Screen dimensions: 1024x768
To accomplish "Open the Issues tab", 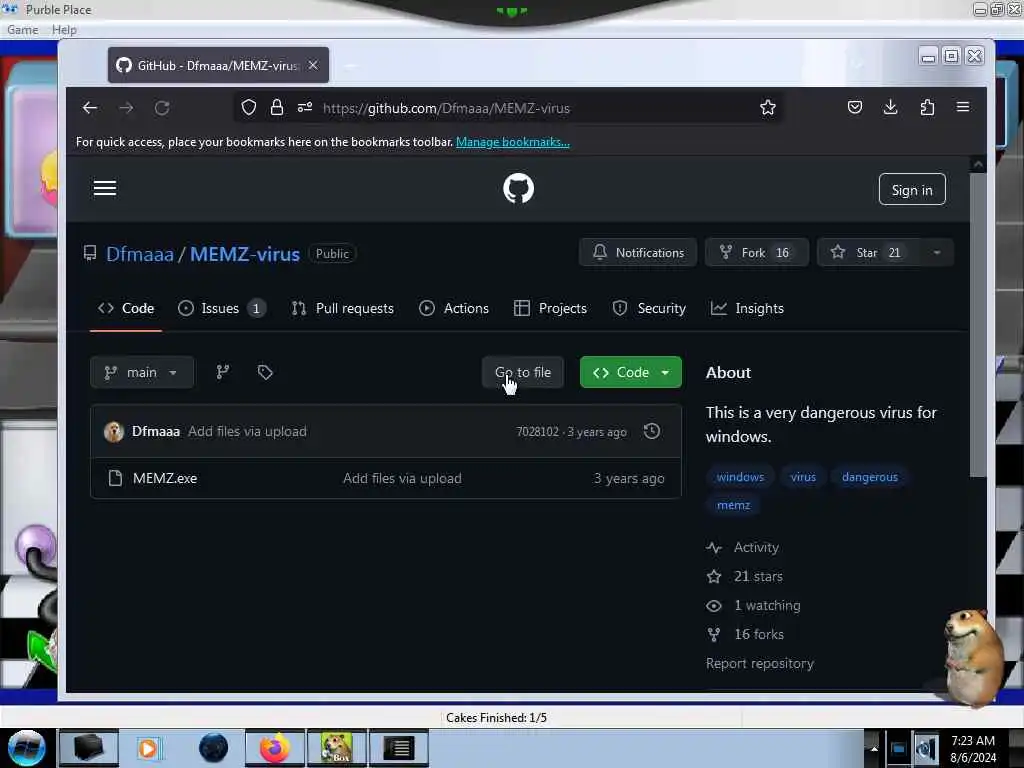I will tap(221, 308).
